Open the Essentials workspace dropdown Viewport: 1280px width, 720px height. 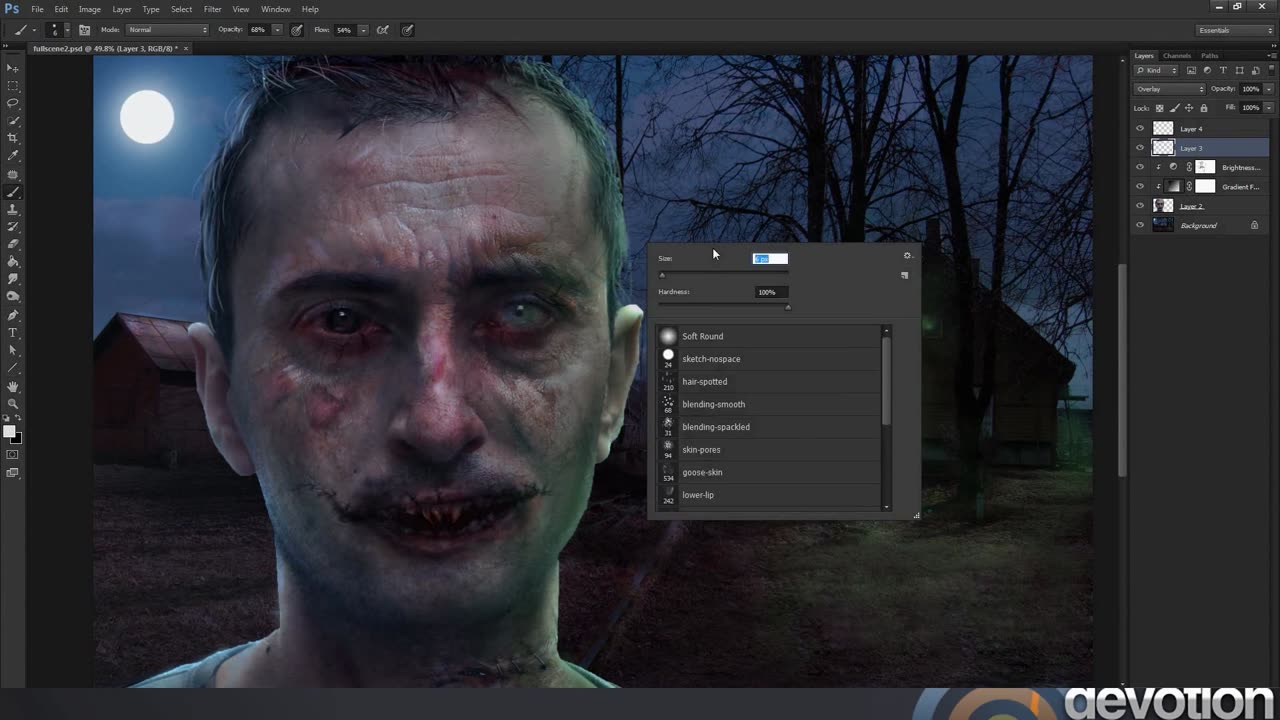click(x=1236, y=30)
